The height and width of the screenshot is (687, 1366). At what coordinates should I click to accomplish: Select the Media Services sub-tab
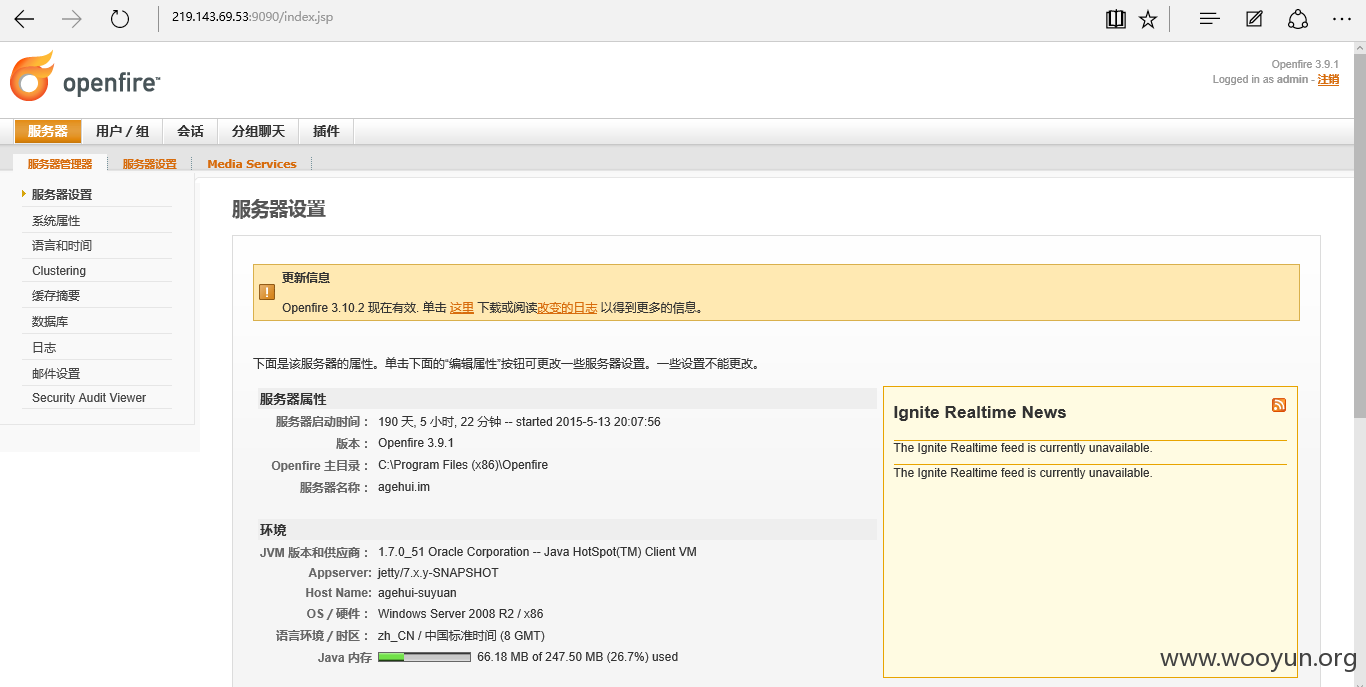click(252, 164)
